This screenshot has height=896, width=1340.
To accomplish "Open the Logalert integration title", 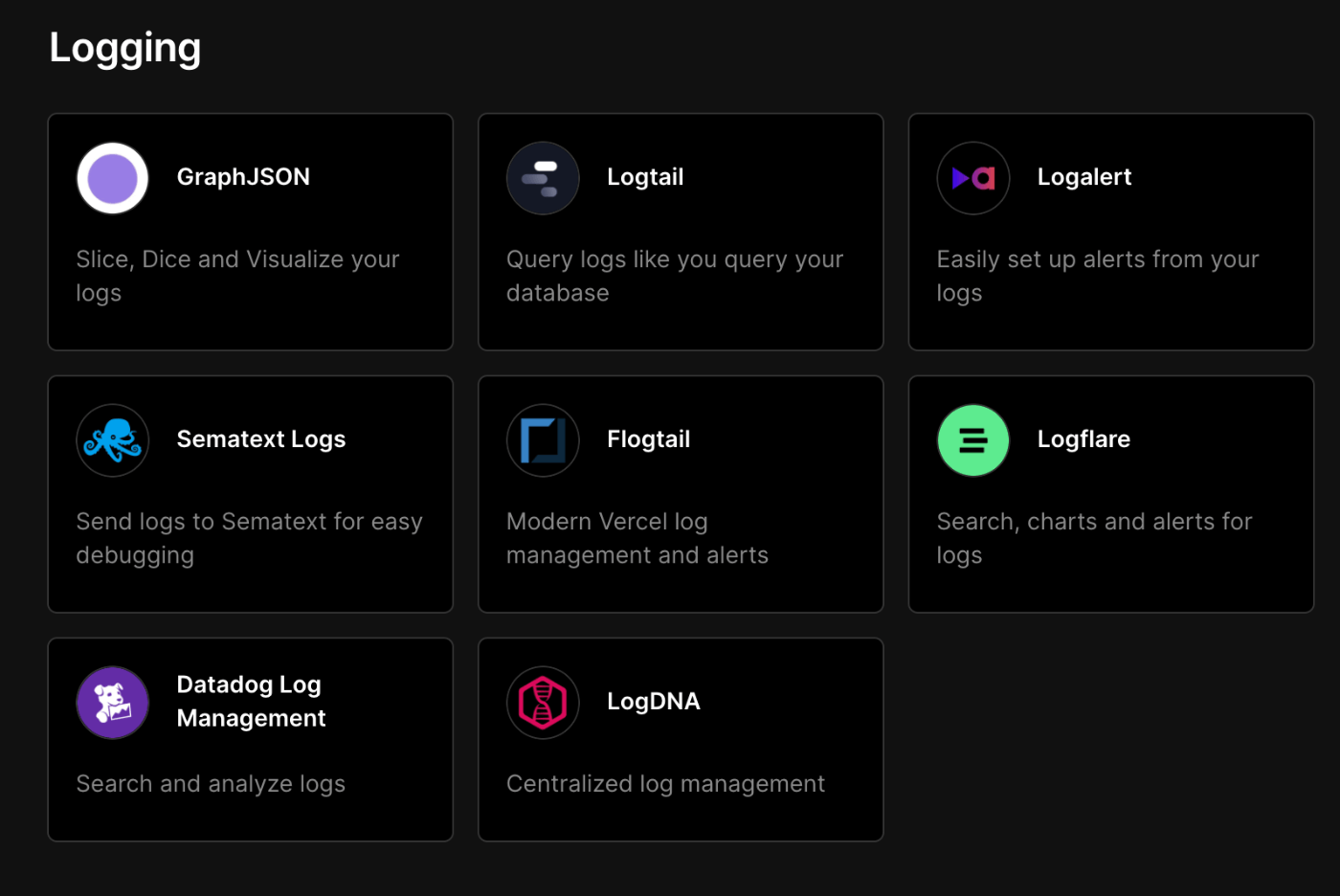I will 1084,177.
